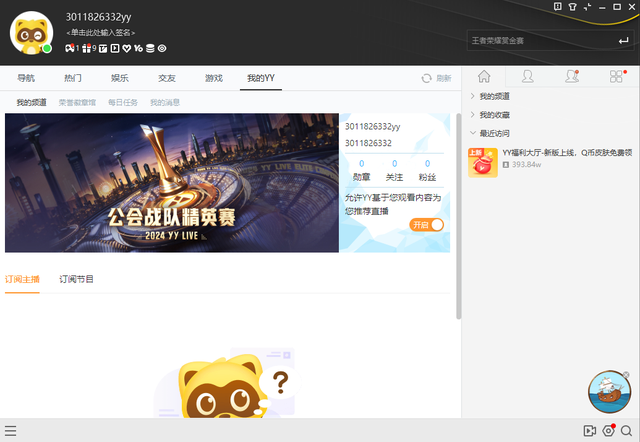Open the 荣誉徽章馆 sub-tab
The height and width of the screenshot is (442, 640).
click(x=77, y=102)
